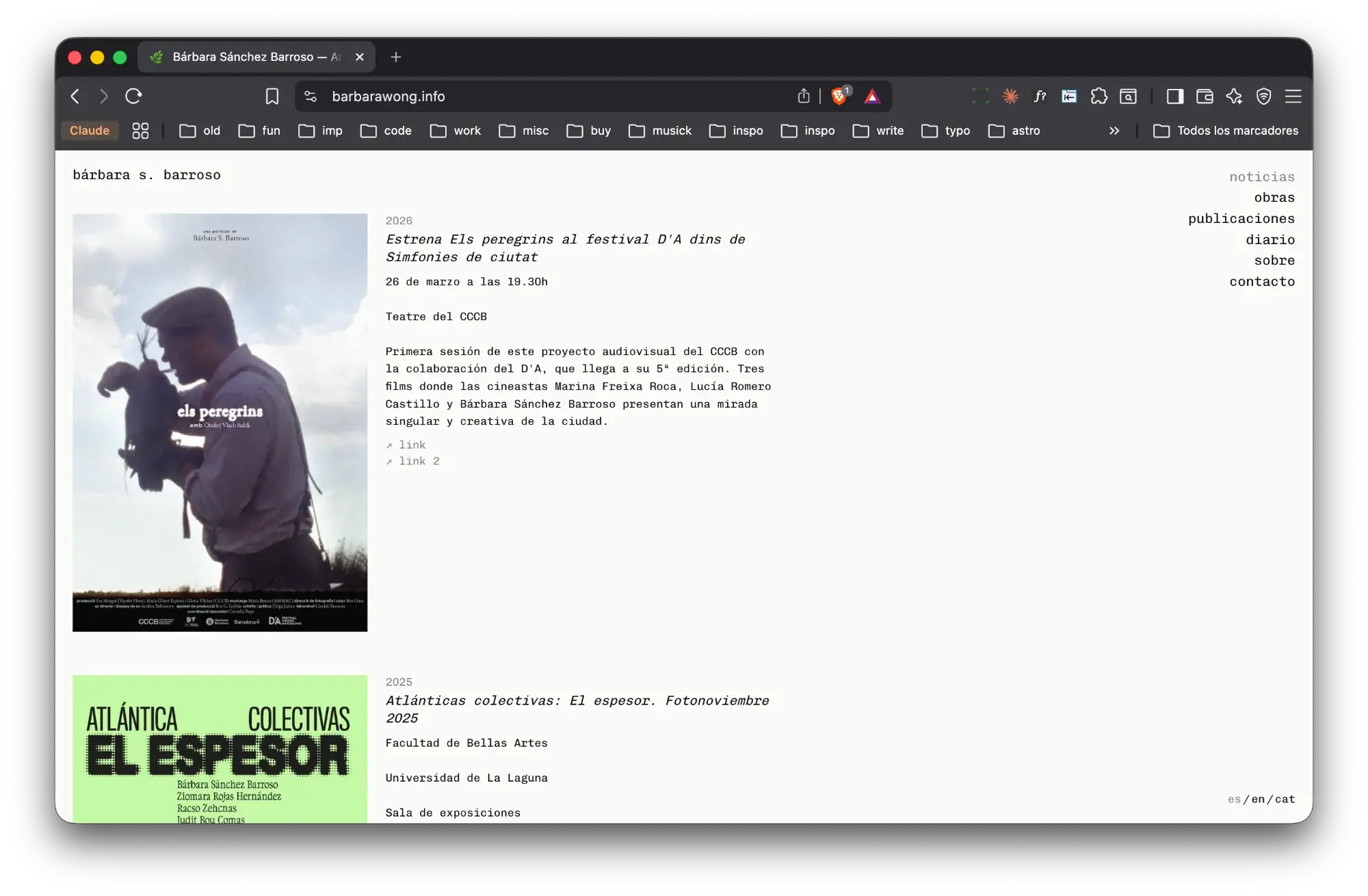Open the Atlánticas colectivas news title
This screenshot has height=896, width=1368.
point(577,709)
